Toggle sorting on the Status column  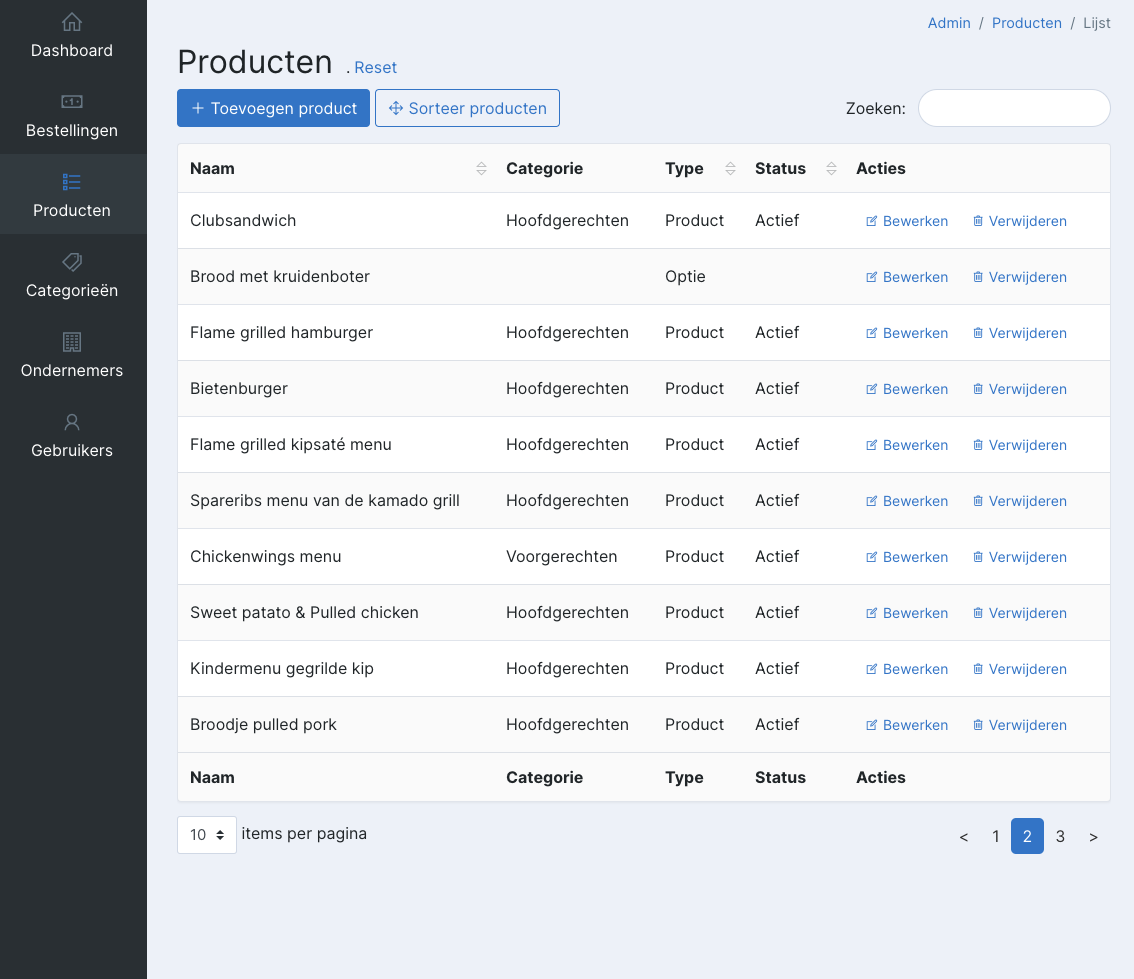(x=831, y=169)
